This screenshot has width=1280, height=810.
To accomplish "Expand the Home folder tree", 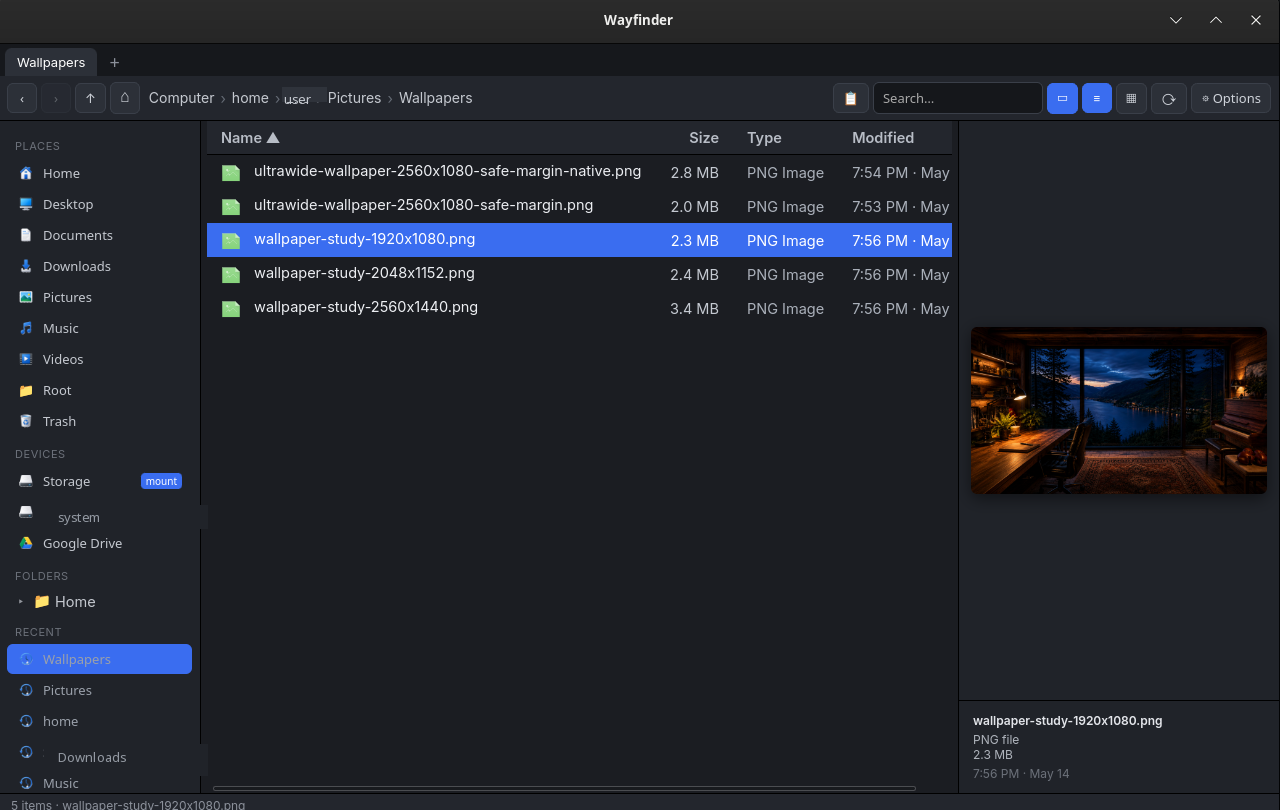I will (21, 601).
